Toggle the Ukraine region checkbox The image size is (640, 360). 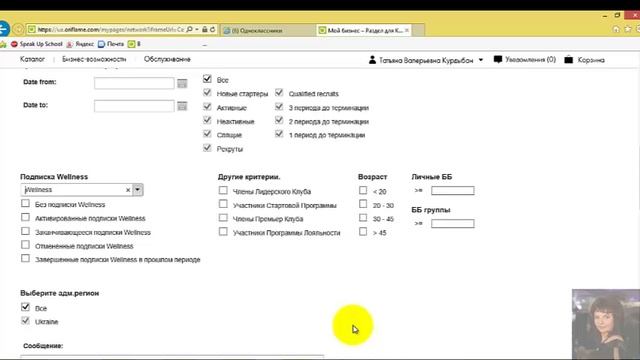25,320
